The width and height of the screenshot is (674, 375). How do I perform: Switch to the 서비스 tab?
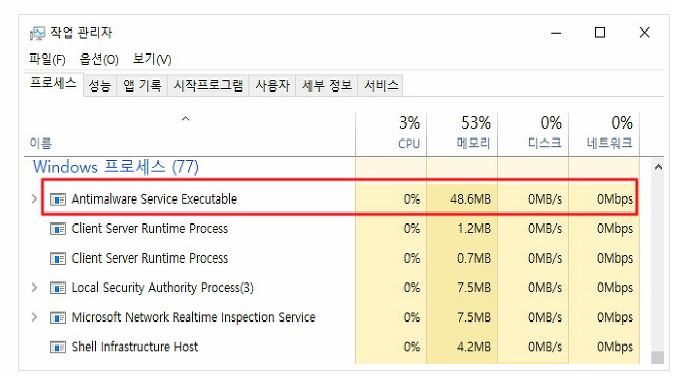(381, 86)
